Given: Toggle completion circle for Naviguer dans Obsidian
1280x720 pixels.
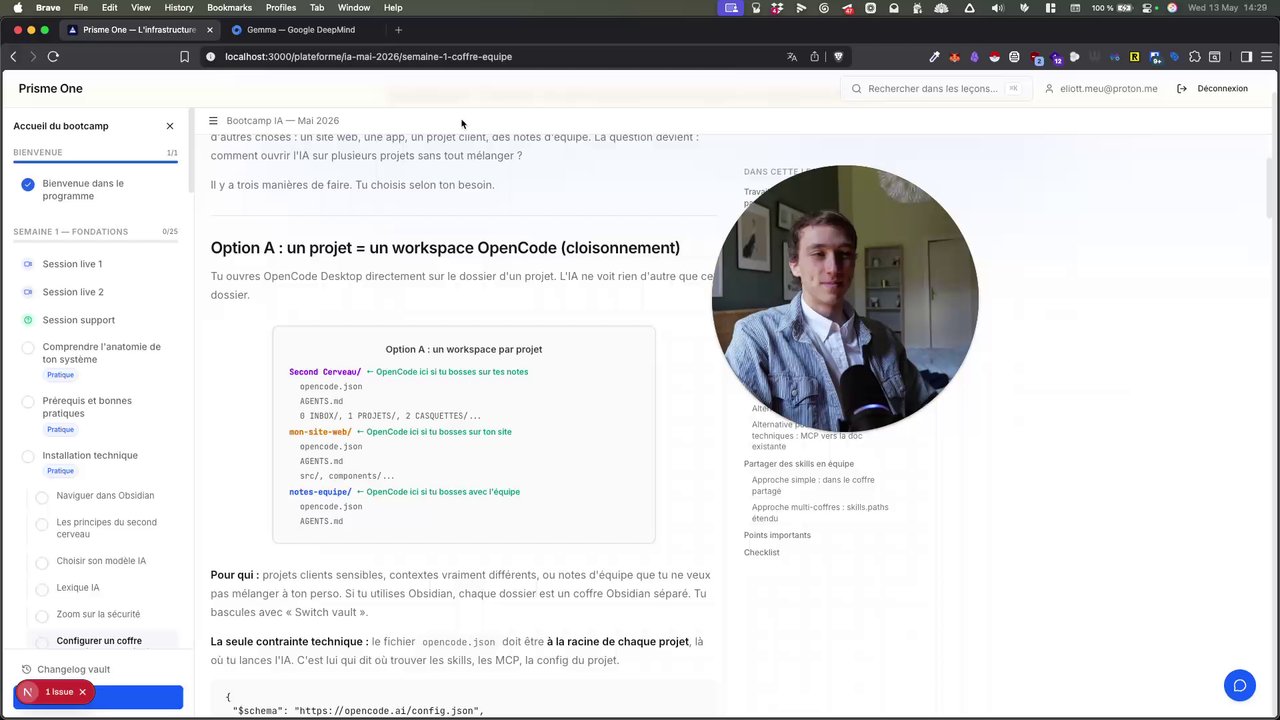Looking at the screenshot, I should coord(42,497).
